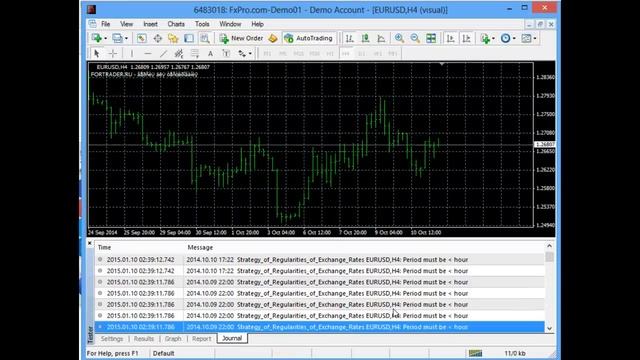Click the current price label 1.26807
640x360 pixels.
[x=545, y=144]
